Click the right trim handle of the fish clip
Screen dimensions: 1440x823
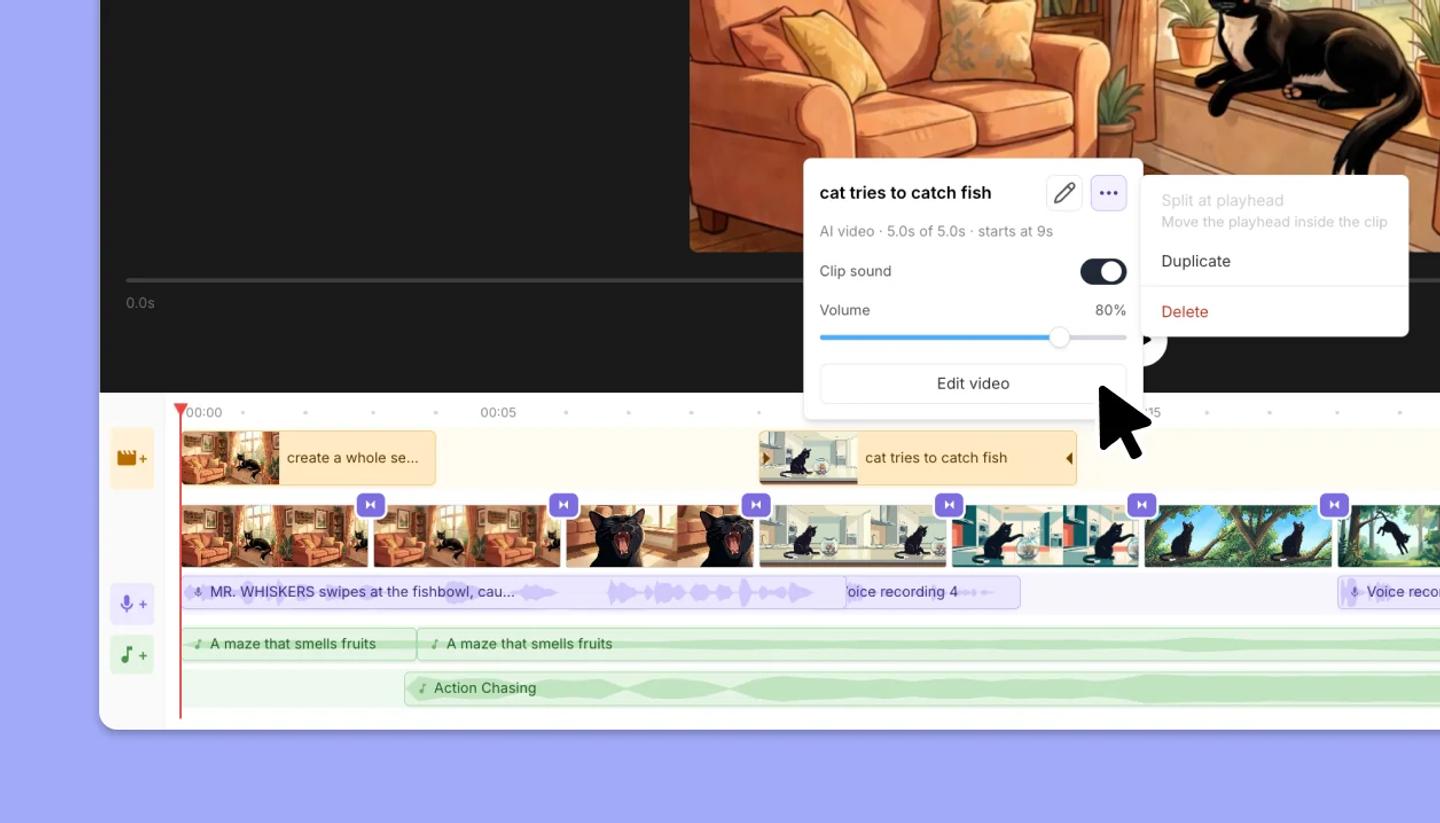[x=1069, y=458]
